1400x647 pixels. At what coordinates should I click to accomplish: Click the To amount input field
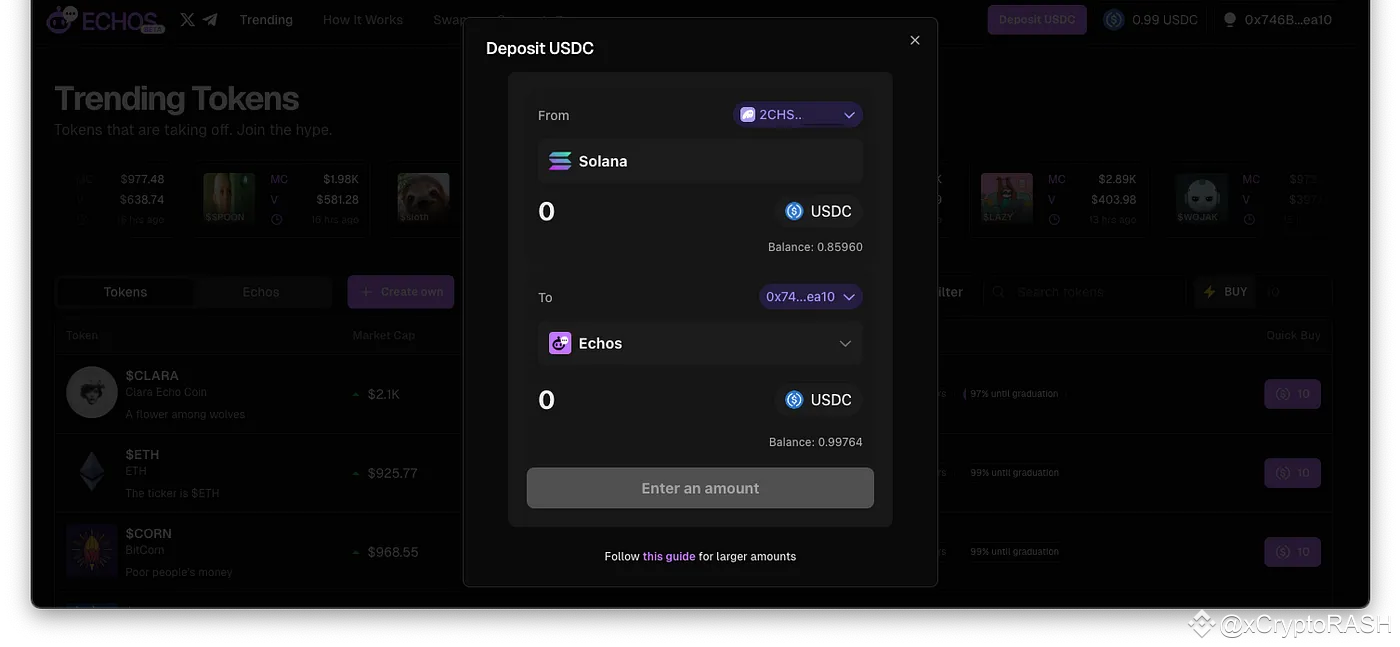coord(640,400)
